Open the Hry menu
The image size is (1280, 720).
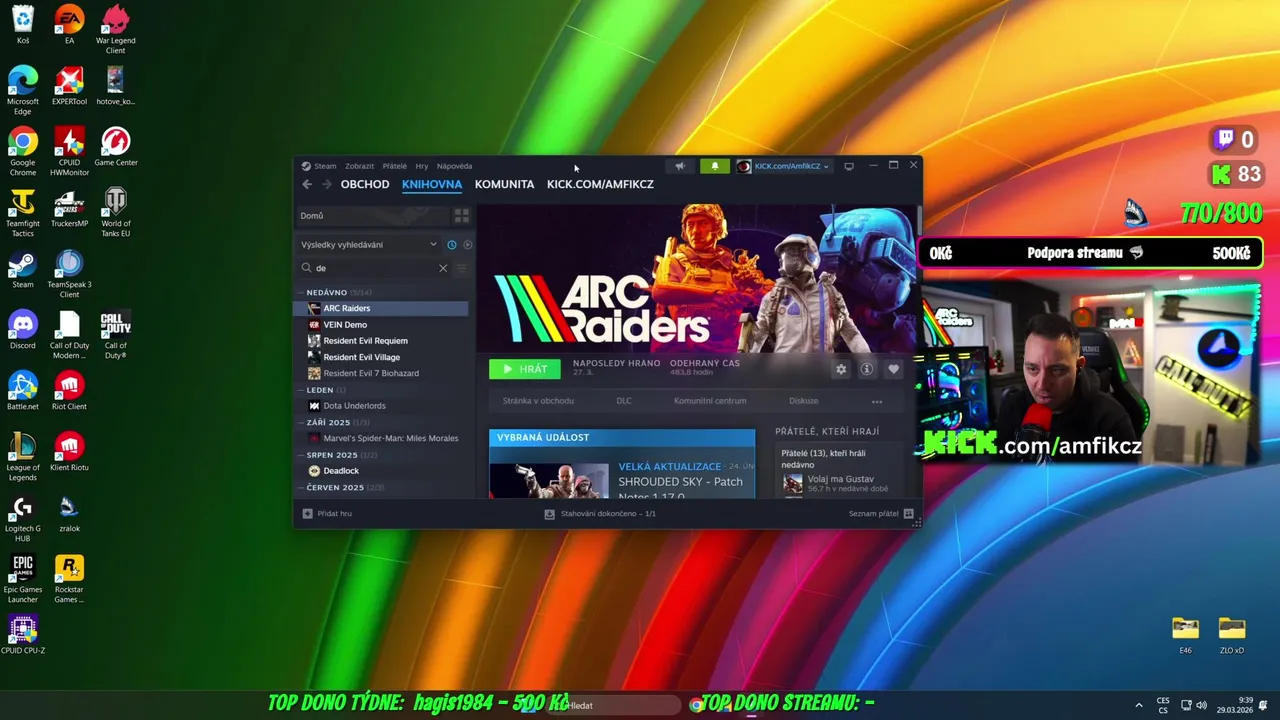tap(422, 166)
